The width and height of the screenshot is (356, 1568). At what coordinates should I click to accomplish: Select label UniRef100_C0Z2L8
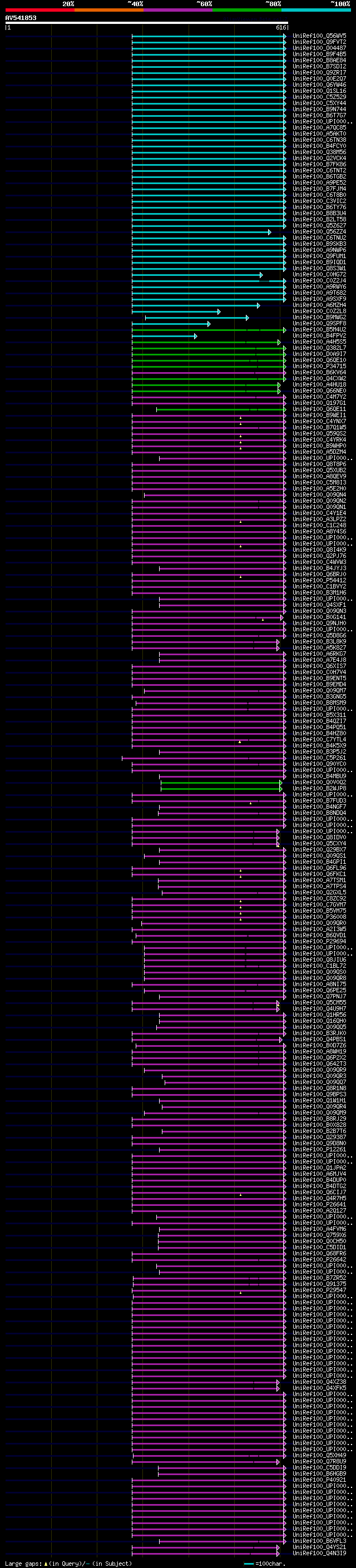click(319, 311)
